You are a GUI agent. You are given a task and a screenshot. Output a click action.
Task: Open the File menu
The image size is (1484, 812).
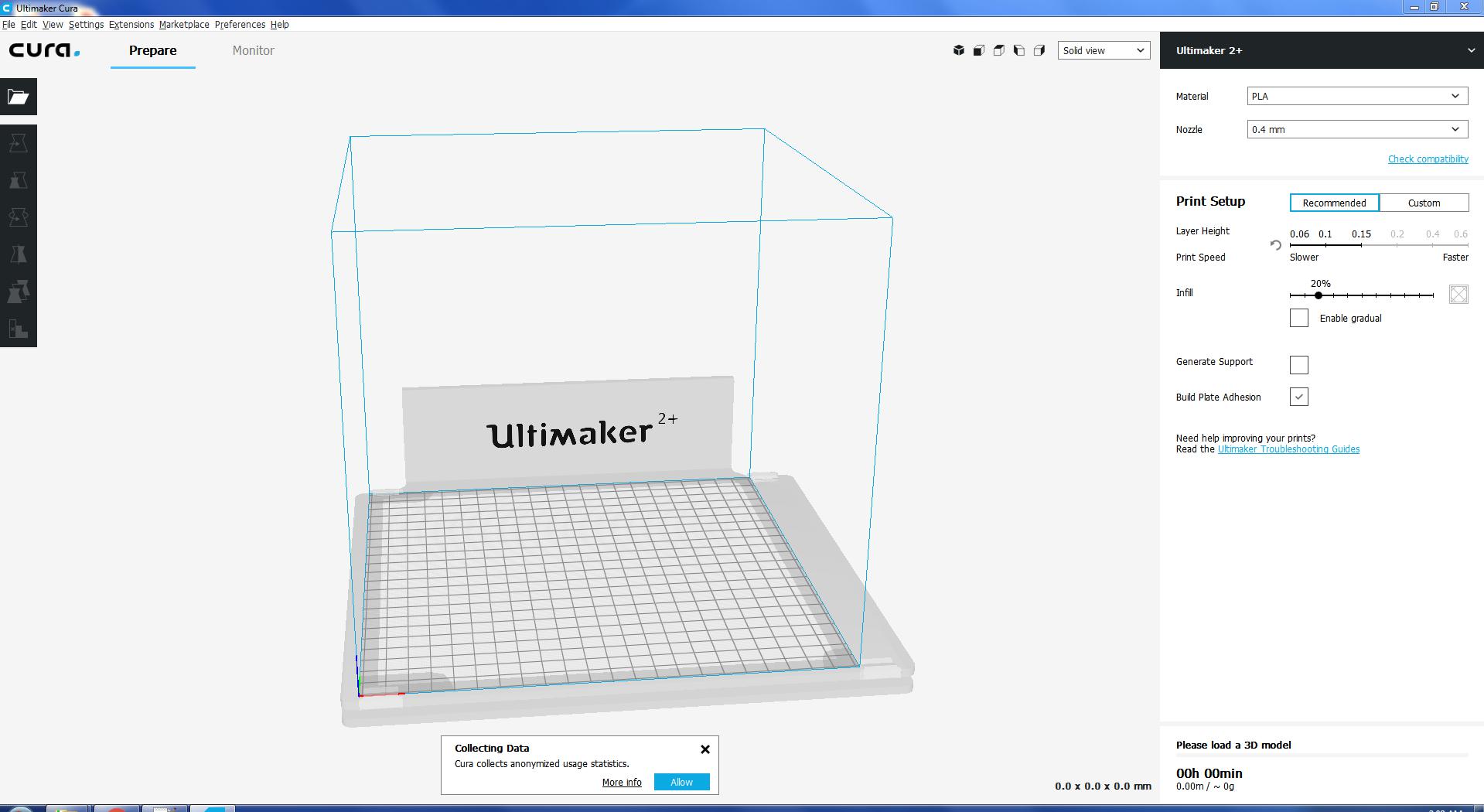[x=9, y=25]
